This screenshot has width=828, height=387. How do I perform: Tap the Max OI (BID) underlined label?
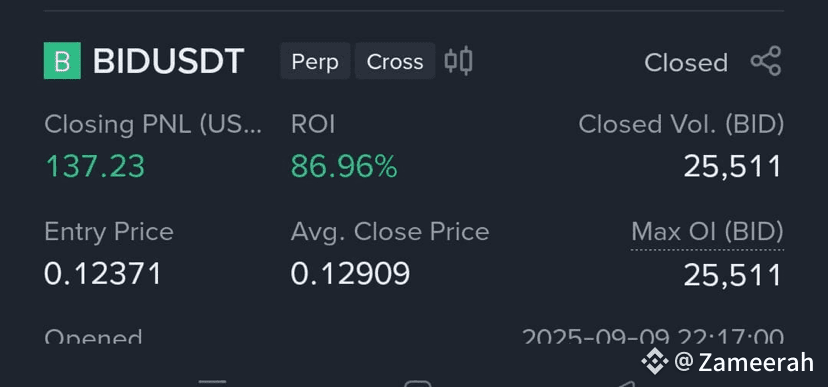[x=707, y=232]
